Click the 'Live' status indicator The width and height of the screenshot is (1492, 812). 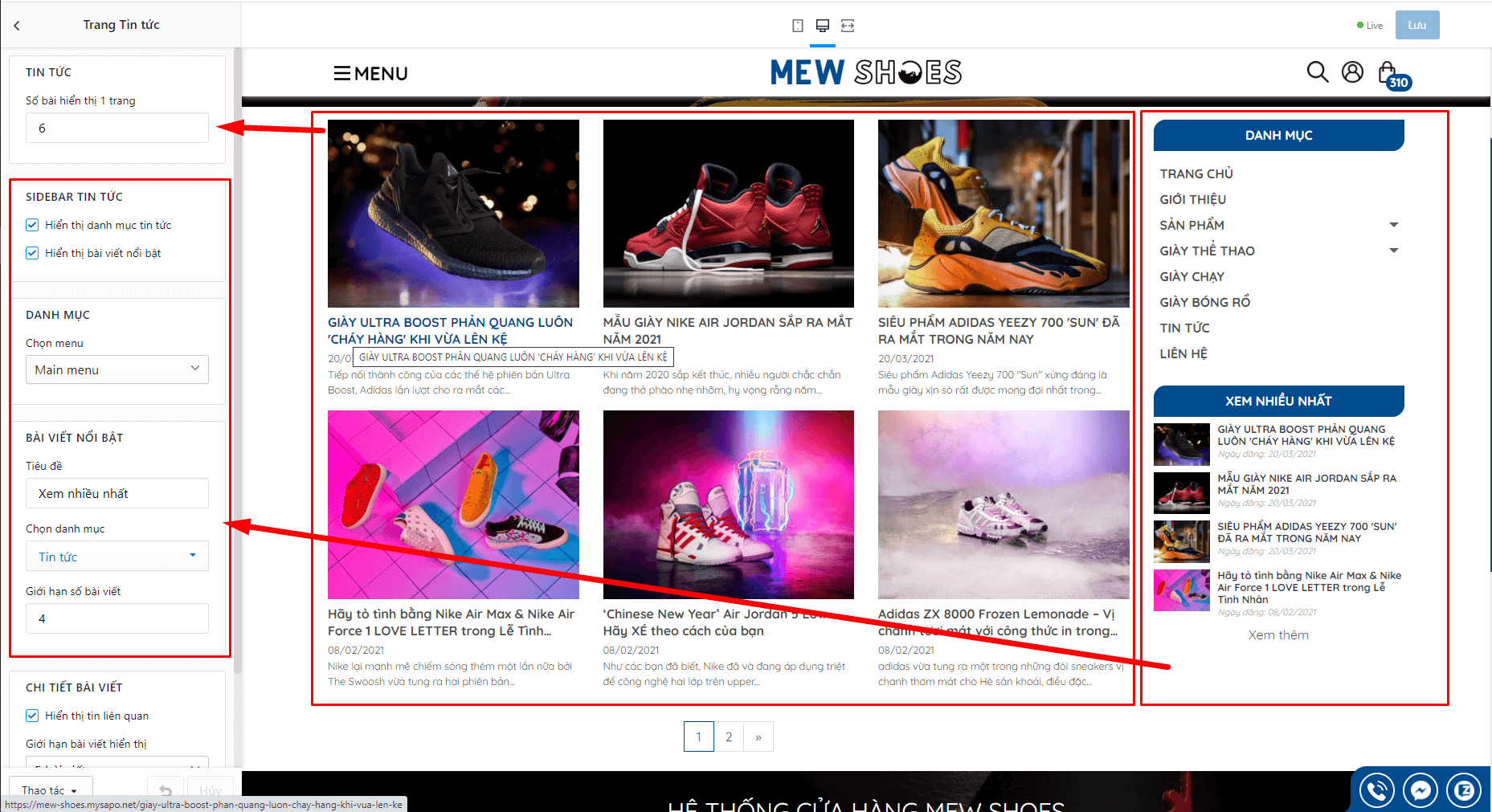click(1370, 26)
